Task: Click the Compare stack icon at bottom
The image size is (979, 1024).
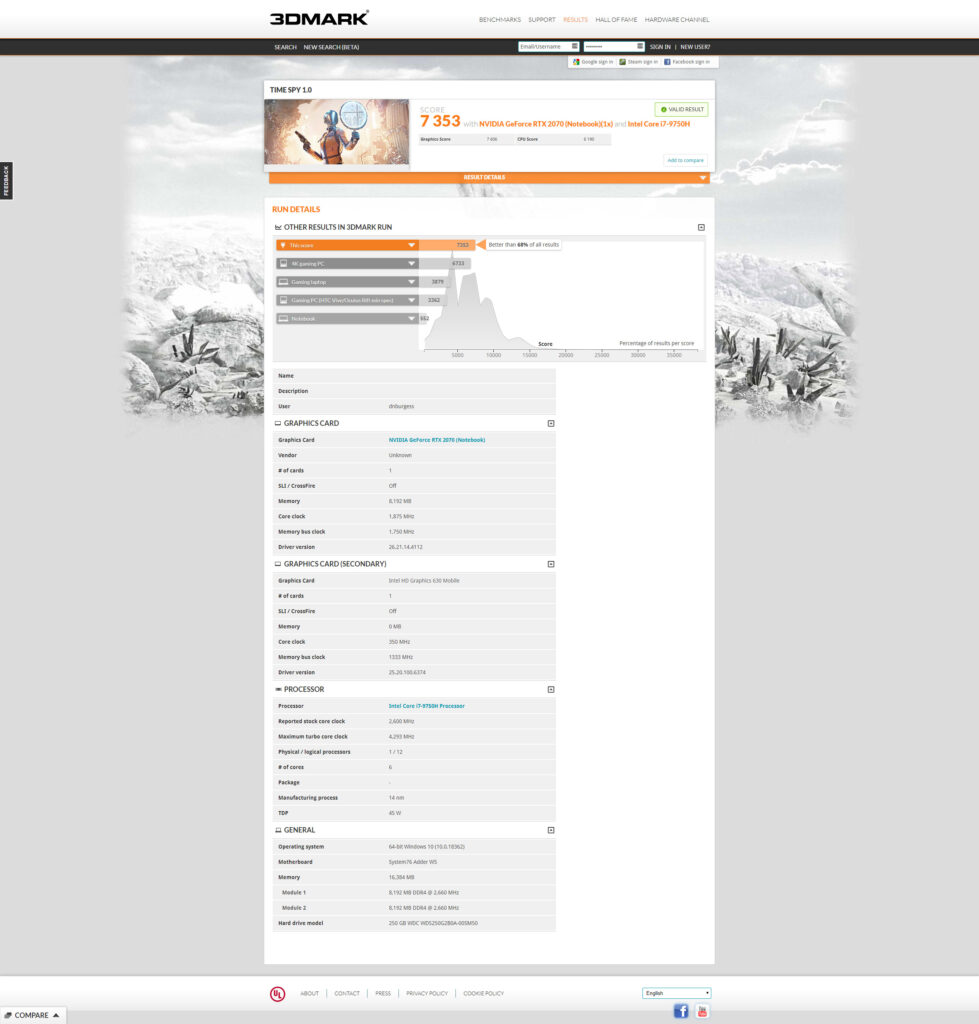Action: pos(8,1015)
